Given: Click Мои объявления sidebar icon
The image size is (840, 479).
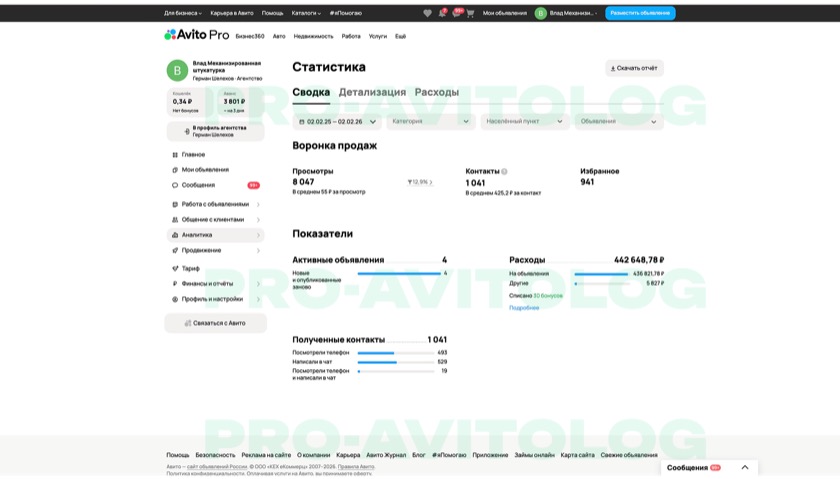Looking at the screenshot, I should click(x=175, y=170).
